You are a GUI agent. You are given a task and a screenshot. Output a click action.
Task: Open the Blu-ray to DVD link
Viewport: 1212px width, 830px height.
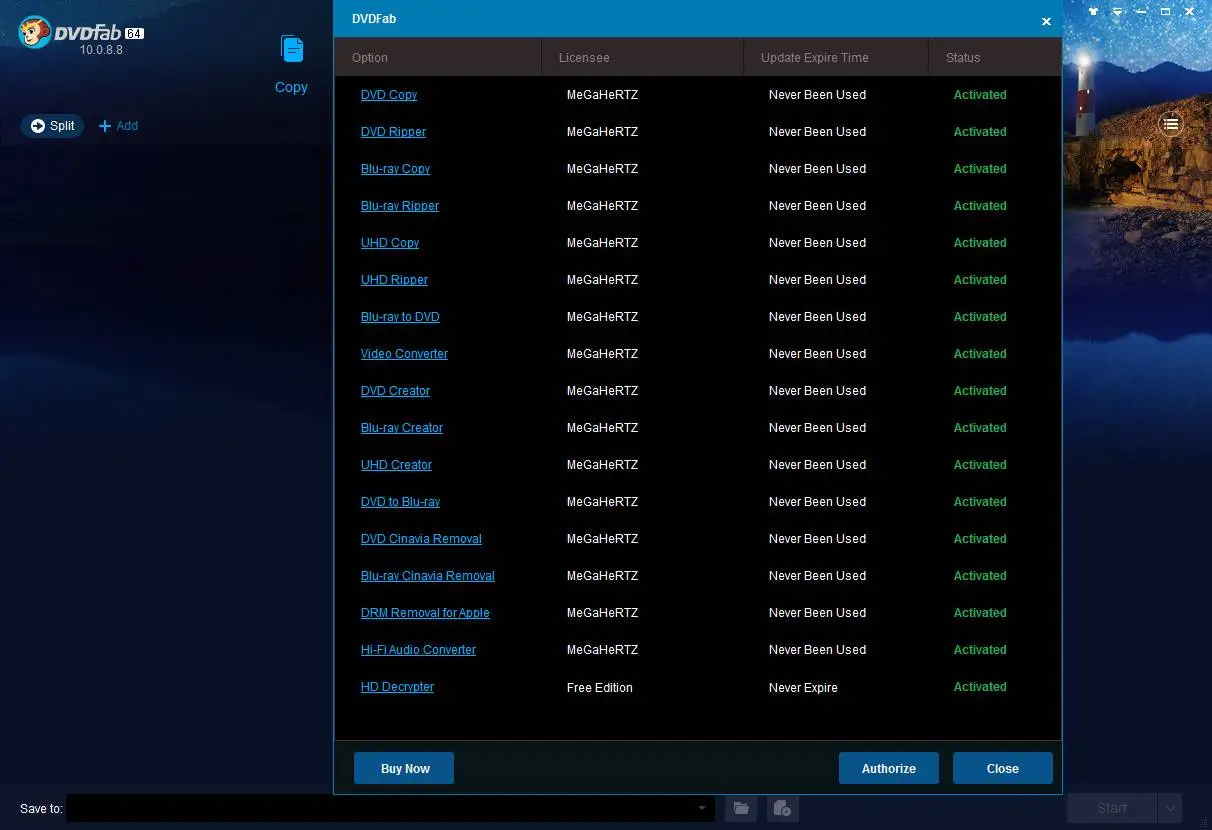(400, 317)
